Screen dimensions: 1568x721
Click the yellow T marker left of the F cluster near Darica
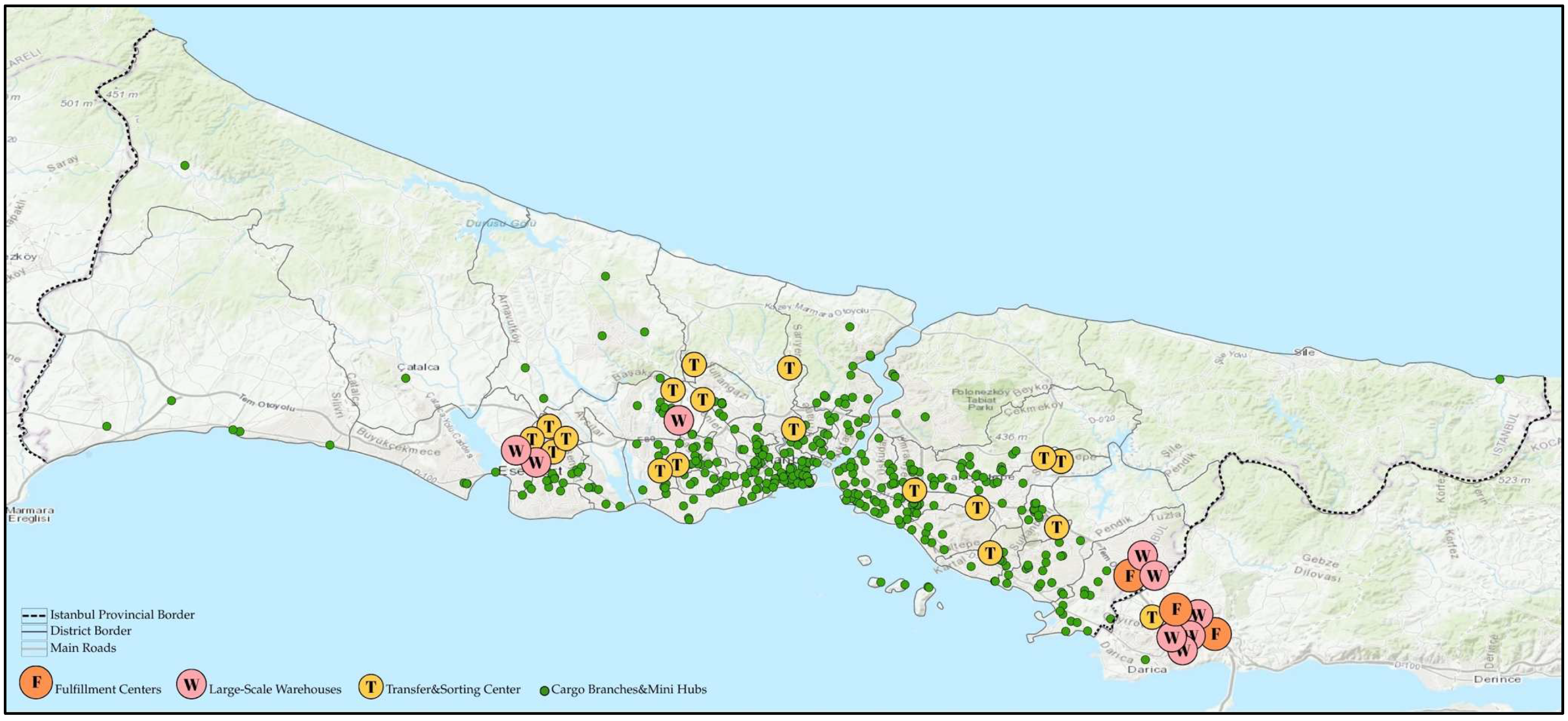click(1151, 618)
